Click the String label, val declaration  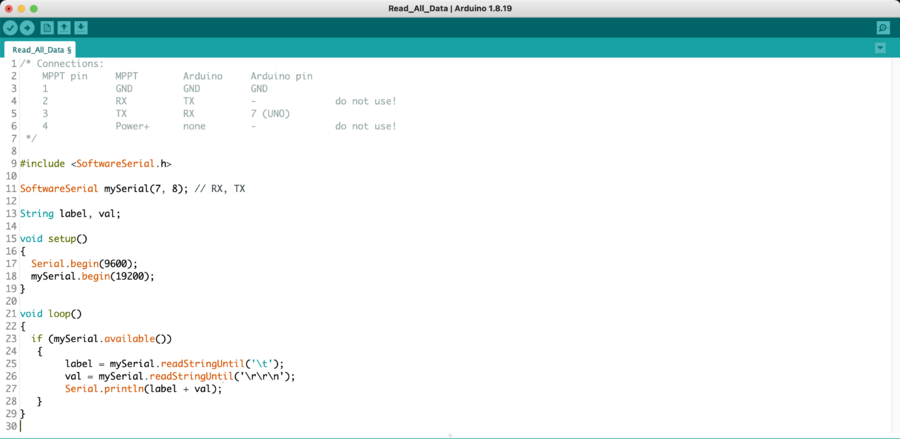point(70,213)
